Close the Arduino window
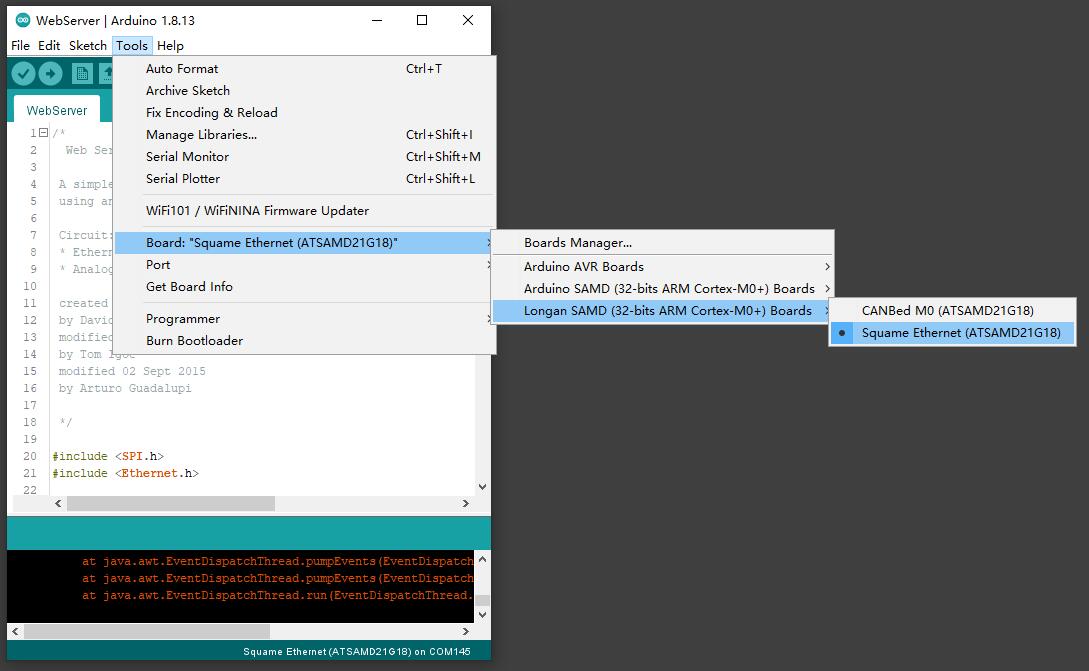 (468, 20)
